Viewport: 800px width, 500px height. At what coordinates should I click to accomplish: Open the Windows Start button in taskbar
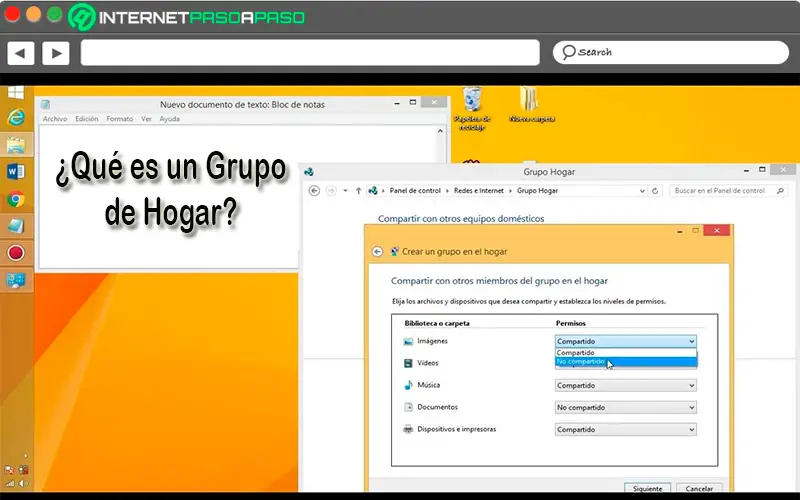(16, 92)
